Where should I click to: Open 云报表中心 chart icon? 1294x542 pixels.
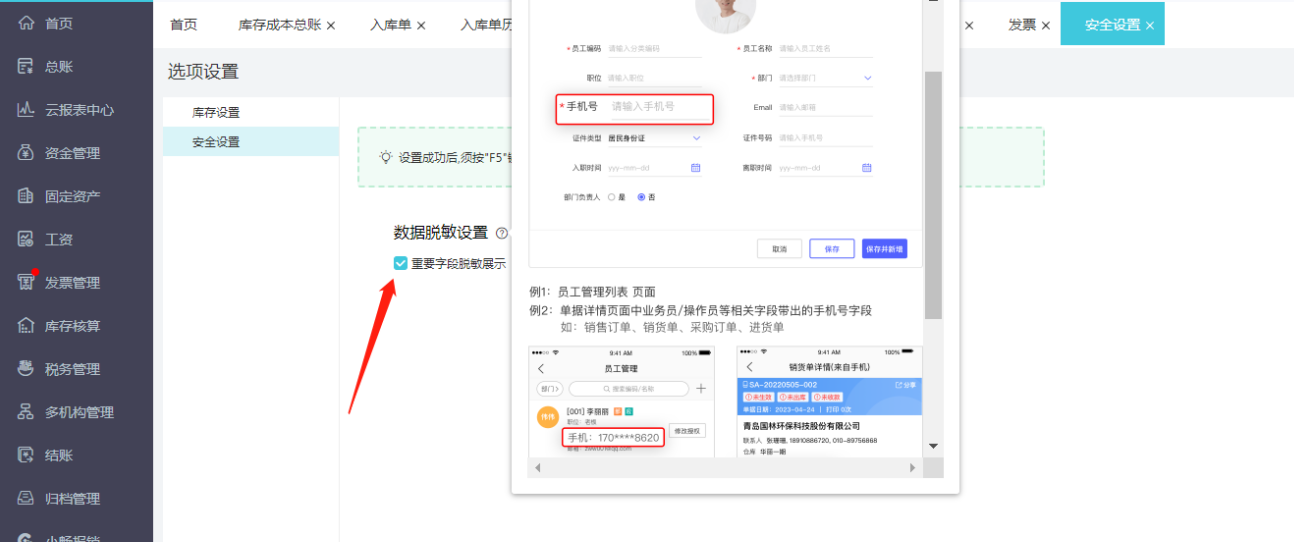pyautogui.click(x=27, y=110)
